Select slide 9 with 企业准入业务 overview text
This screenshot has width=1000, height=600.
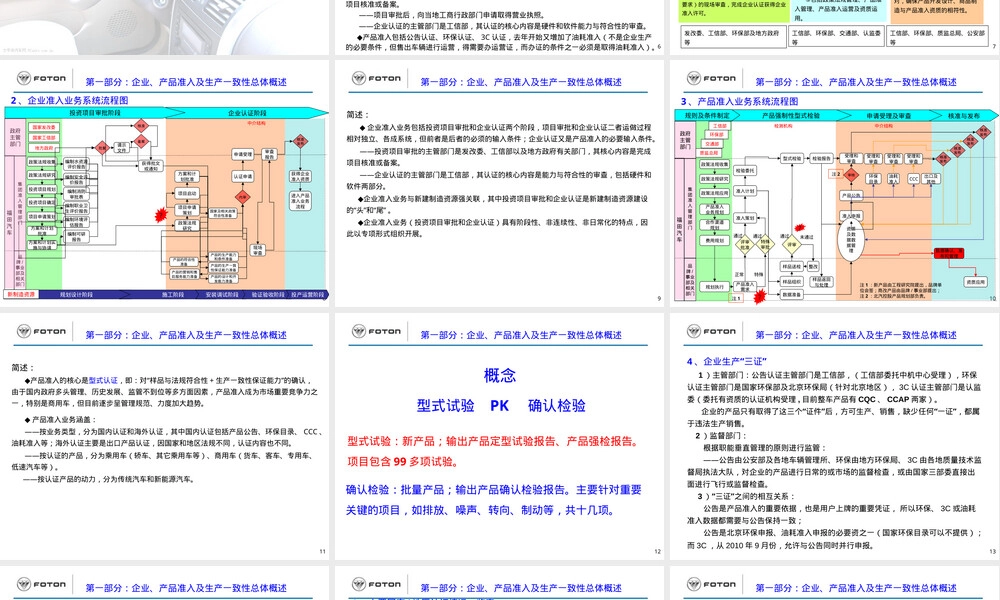499,184
